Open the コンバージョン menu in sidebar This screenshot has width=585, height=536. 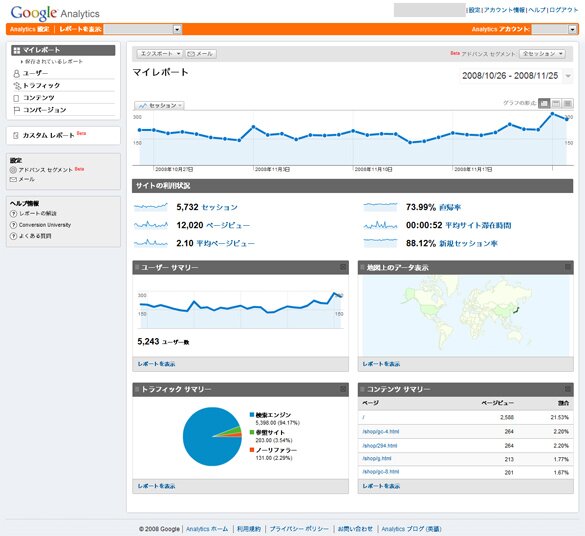(44, 110)
